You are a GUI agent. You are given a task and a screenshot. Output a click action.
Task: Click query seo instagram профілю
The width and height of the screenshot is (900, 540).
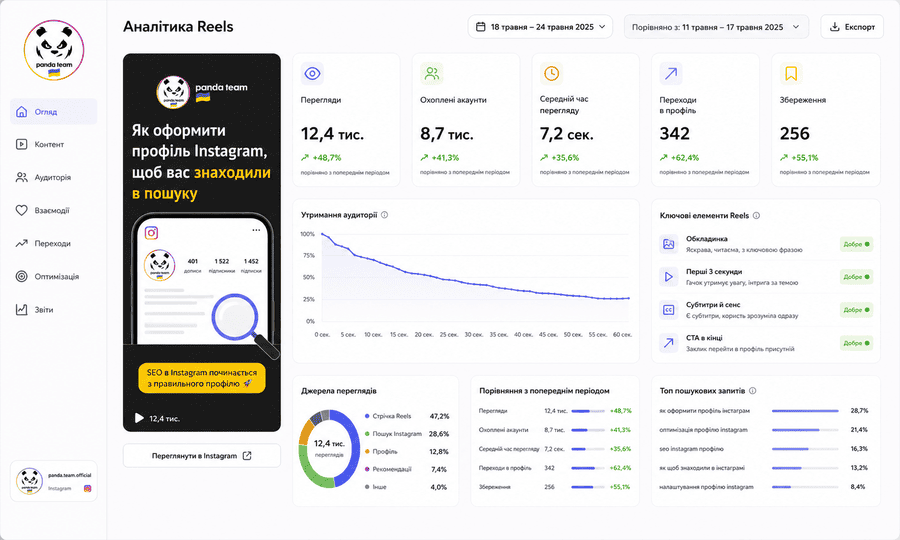[692, 449]
